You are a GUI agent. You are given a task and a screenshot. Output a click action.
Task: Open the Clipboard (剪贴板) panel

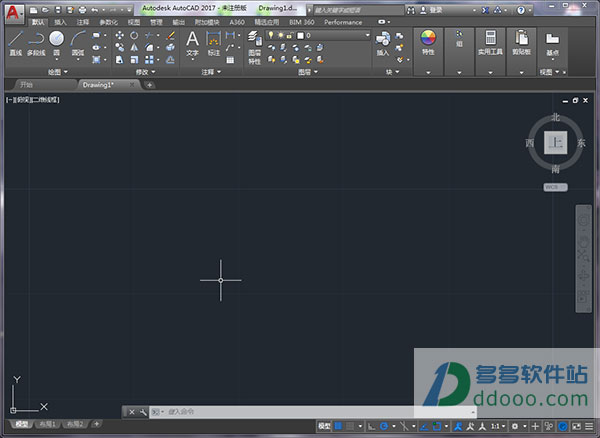522,42
